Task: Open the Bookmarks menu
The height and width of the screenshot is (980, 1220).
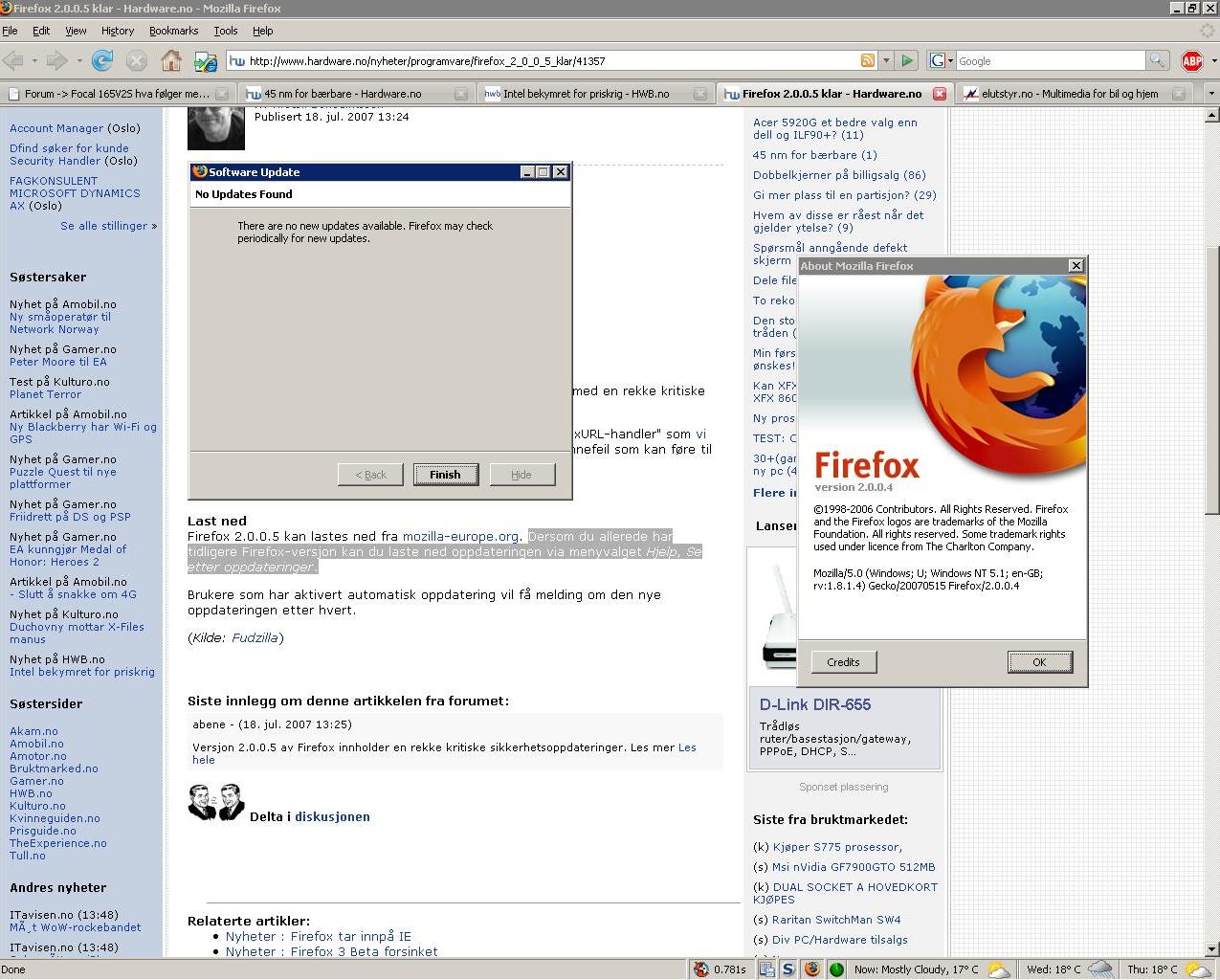Action: [x=173, y=31]
